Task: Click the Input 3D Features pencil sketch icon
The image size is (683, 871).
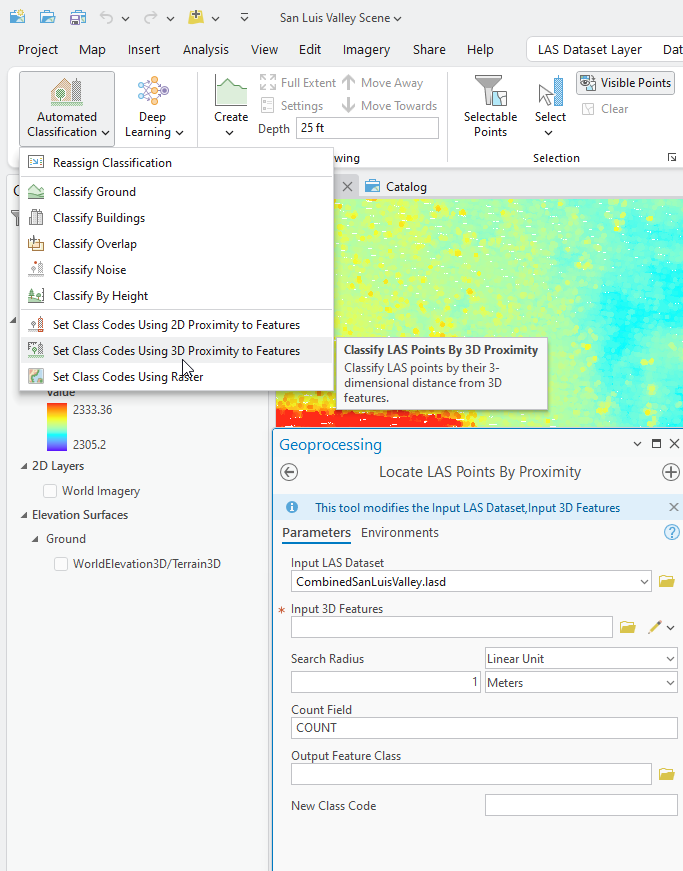Action: [655, 627]
